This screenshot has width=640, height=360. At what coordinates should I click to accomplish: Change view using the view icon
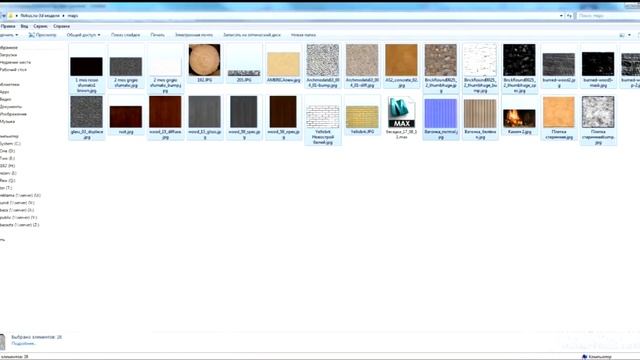(622, 35)
